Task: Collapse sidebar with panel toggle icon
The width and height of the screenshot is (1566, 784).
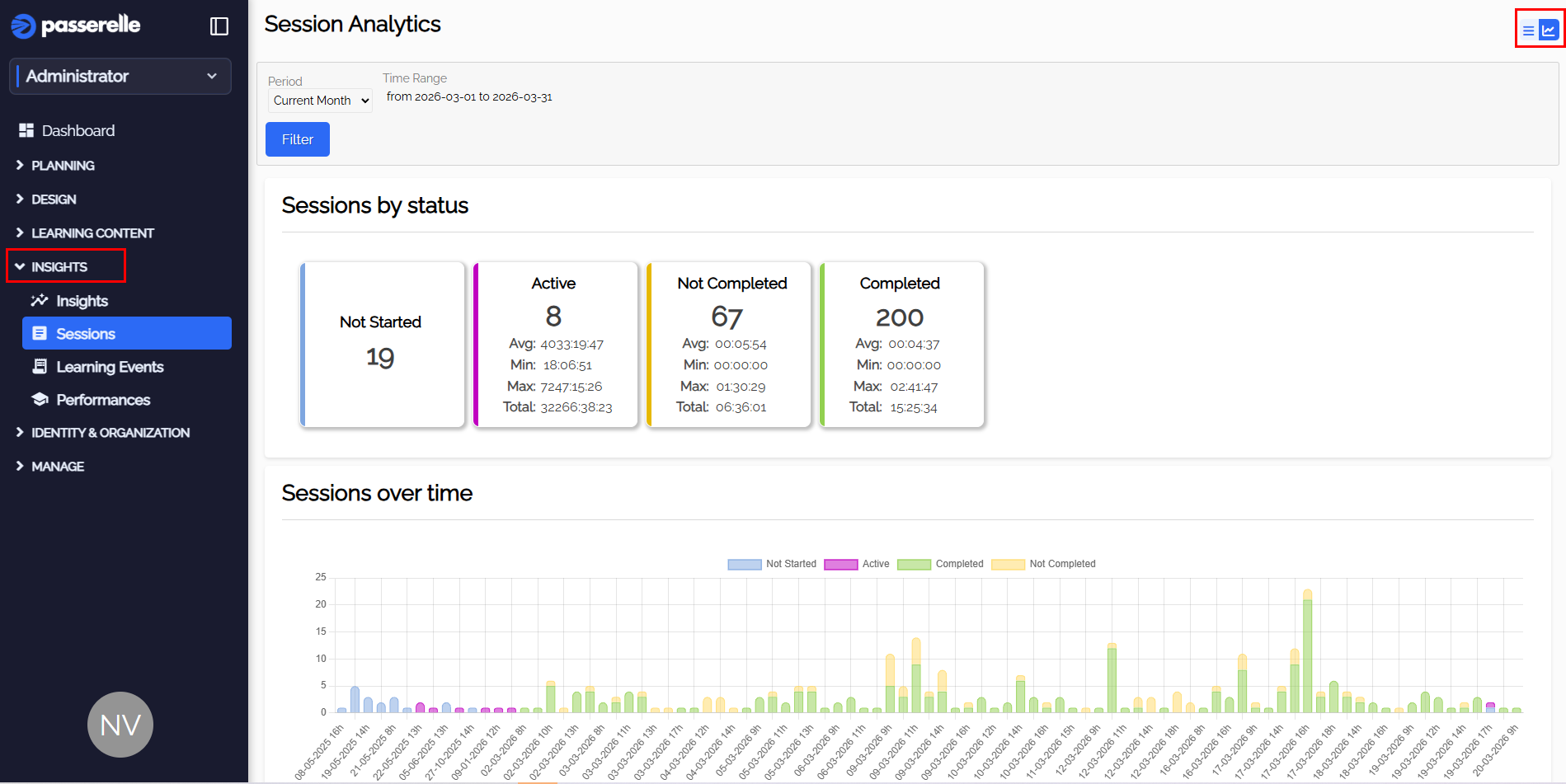Action: point(219,26)
